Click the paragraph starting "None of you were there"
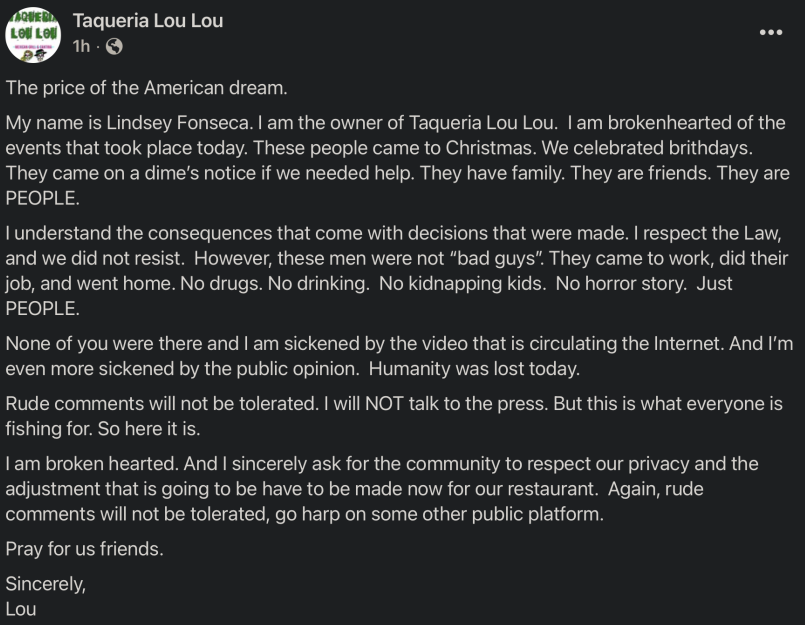 tap(400, 356)
